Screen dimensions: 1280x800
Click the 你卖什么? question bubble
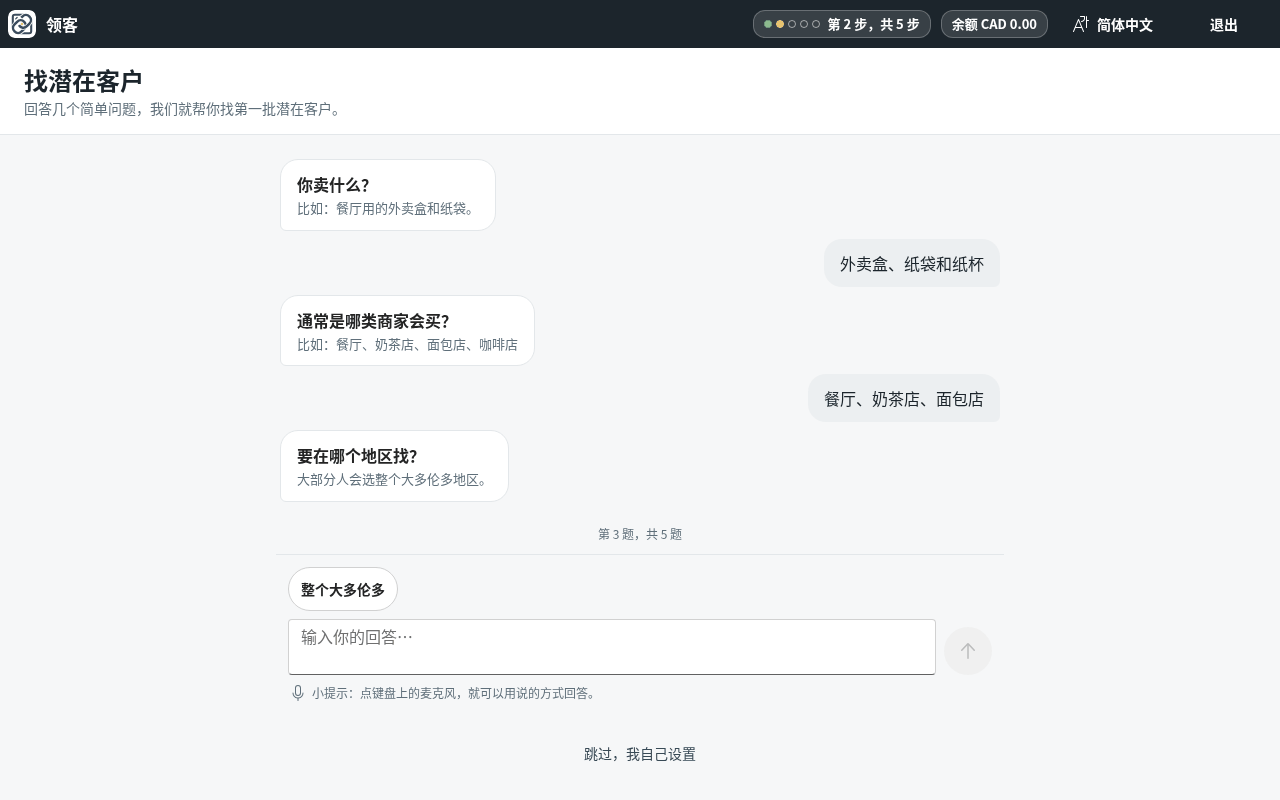388,195
